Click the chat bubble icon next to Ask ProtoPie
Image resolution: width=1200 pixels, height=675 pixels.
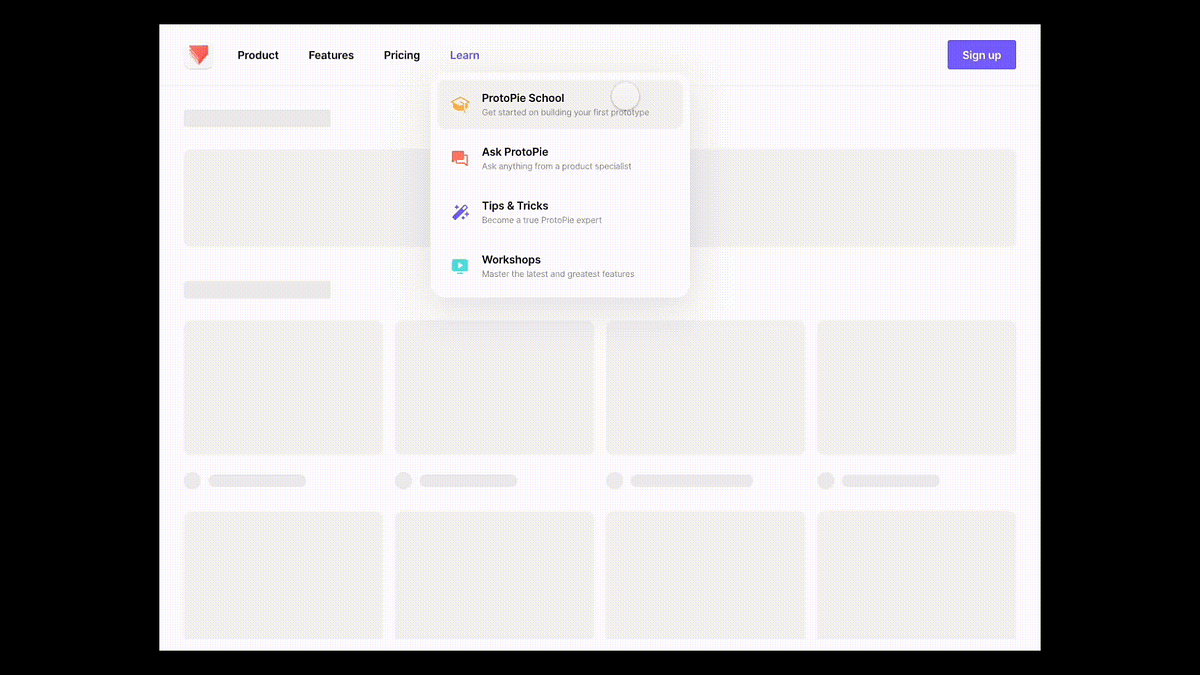460,158
